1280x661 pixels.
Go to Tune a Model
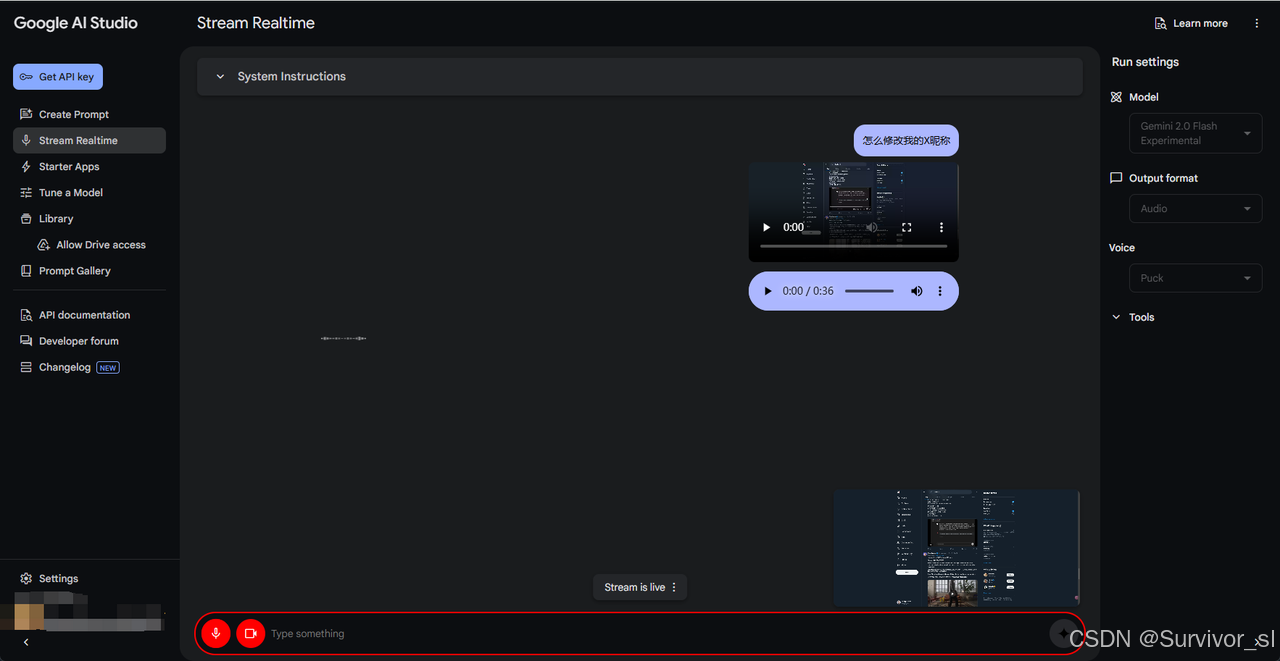coord(70,192)
